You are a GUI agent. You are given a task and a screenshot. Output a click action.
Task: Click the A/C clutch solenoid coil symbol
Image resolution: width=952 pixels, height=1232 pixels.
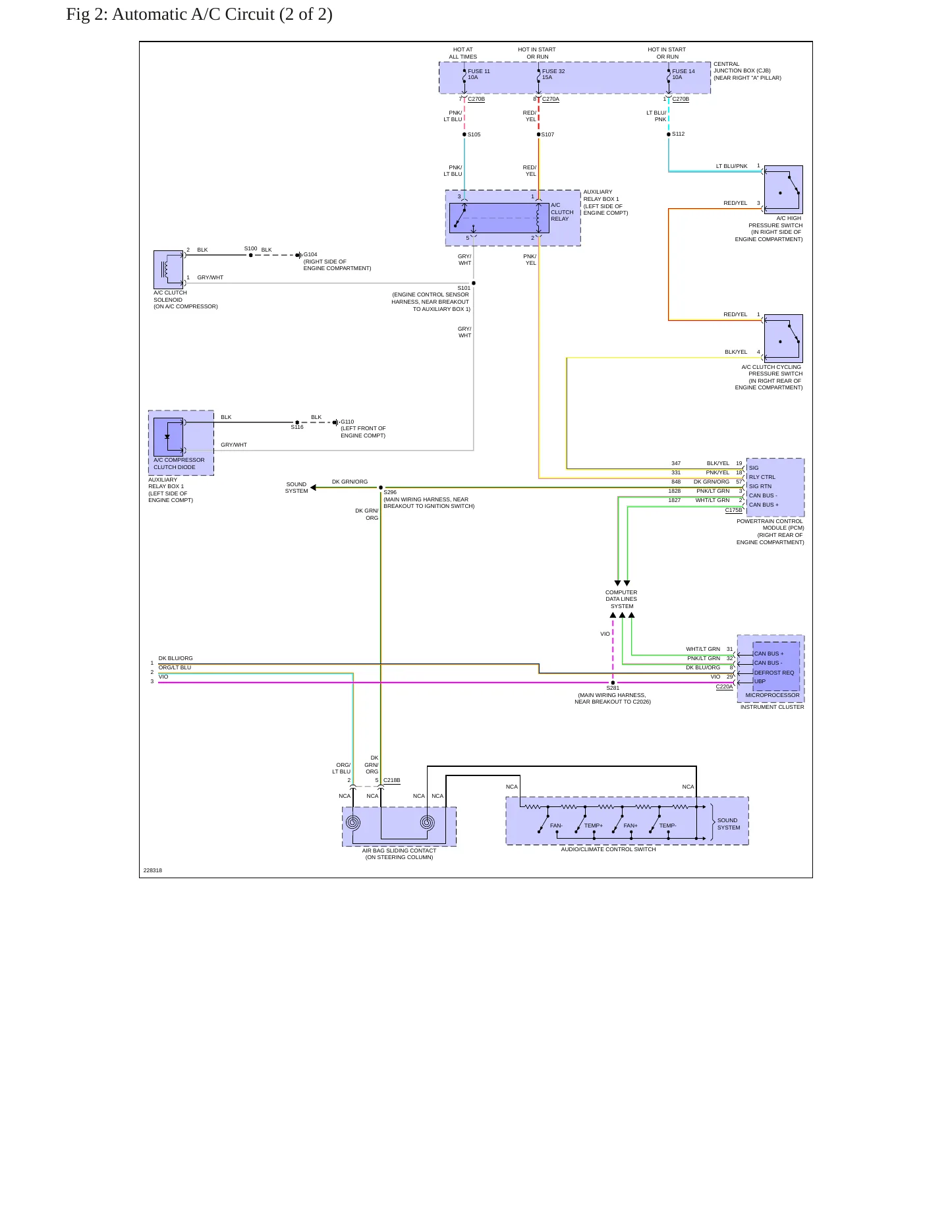(x=168, y=269)
